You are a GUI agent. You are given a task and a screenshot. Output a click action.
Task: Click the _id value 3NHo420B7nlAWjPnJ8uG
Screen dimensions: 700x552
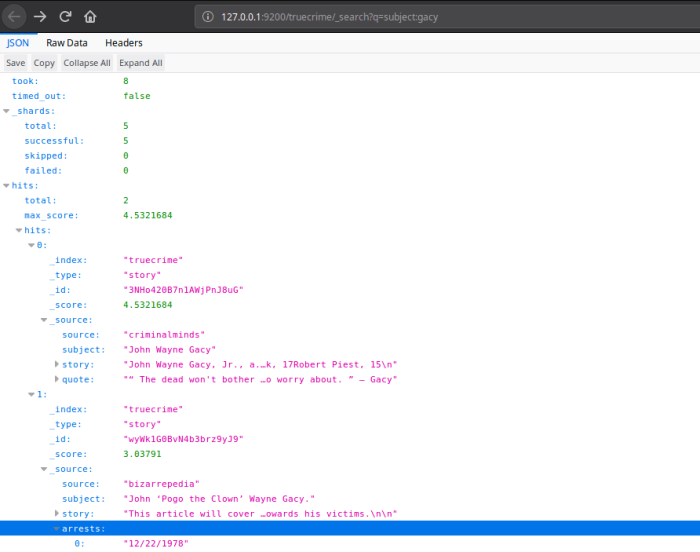[183, 290]
